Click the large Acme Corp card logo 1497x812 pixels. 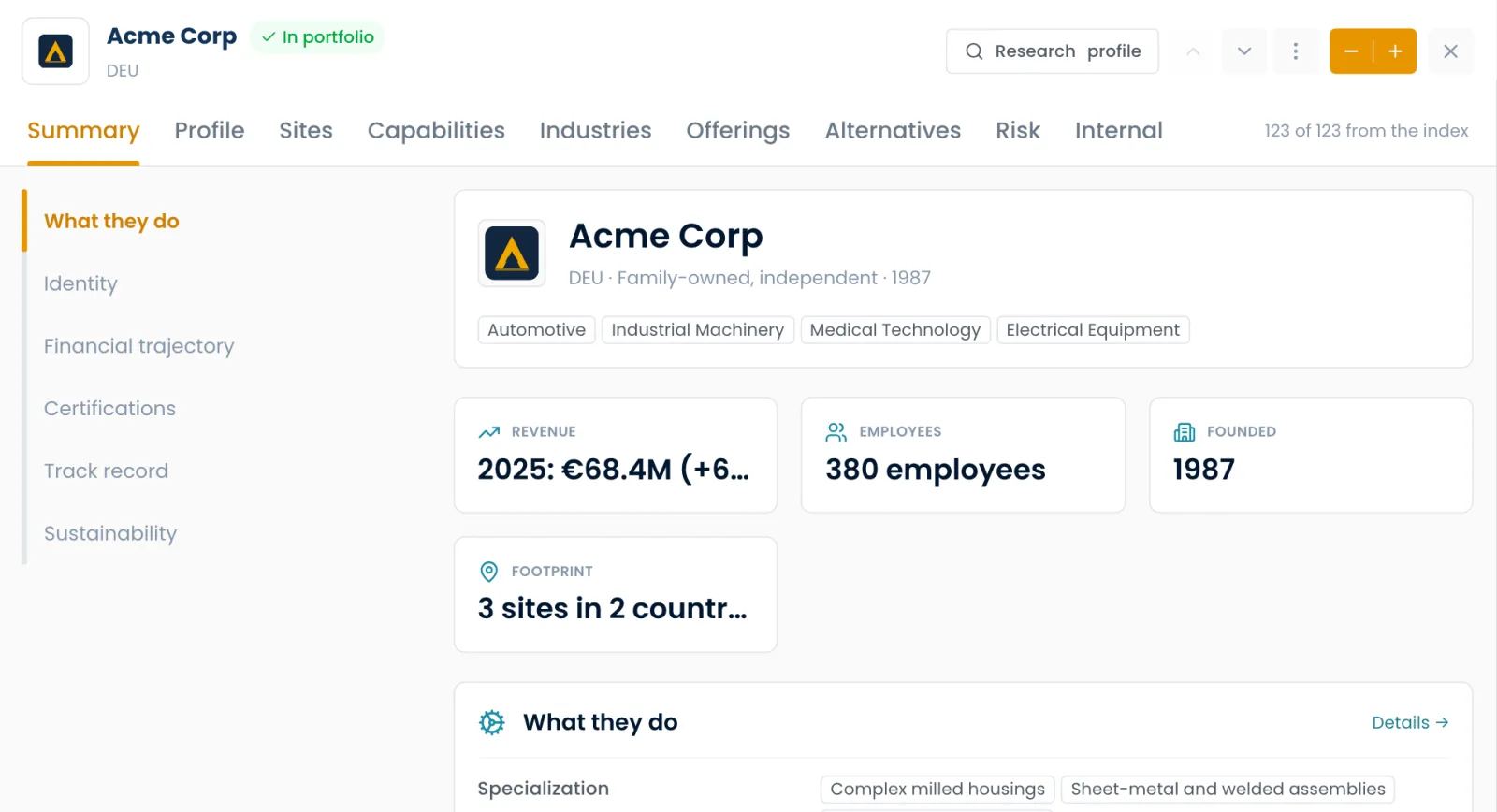tap(512, 253)
